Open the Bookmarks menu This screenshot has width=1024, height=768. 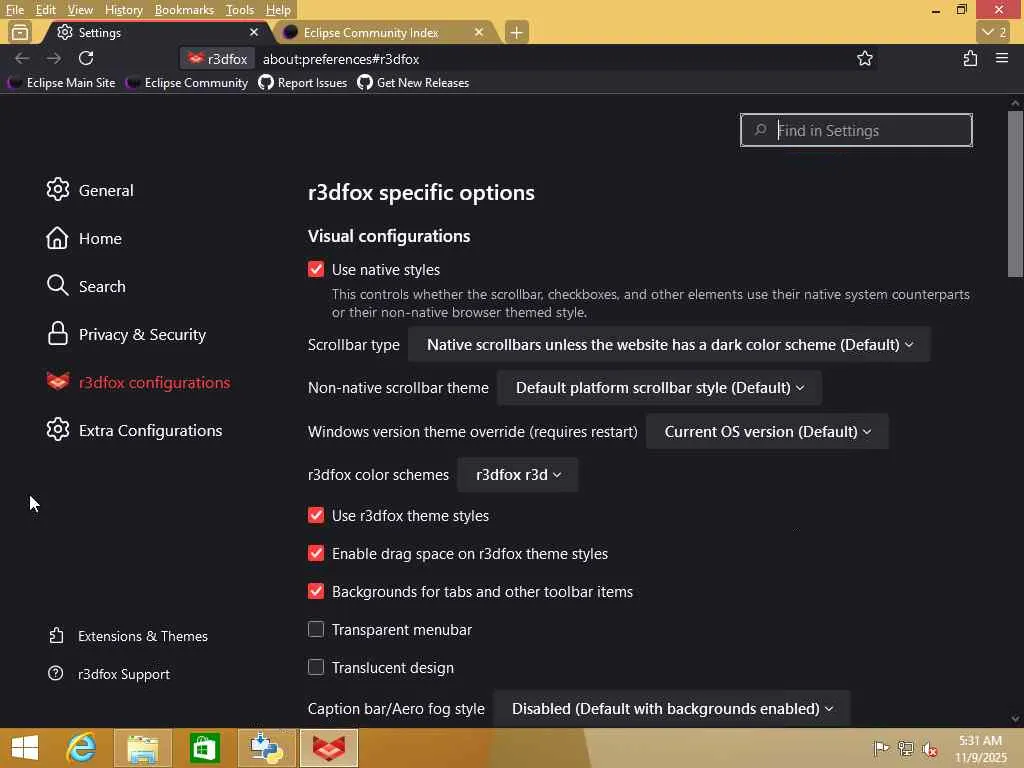coord(184,10)
